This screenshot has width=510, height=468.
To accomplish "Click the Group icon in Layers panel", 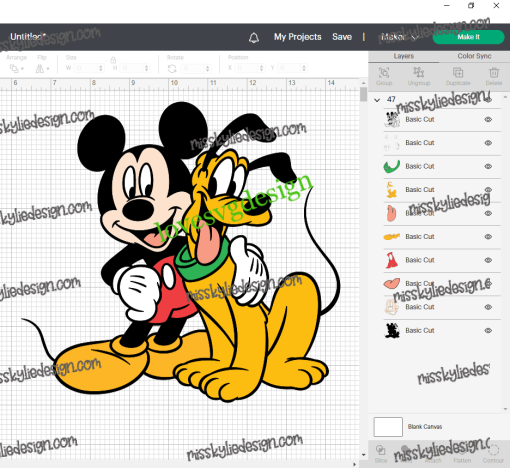I will (384, 73).
